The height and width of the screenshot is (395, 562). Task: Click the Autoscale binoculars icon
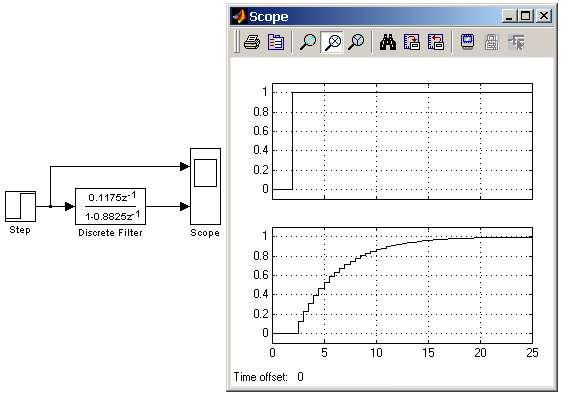(x=388, y=42)
